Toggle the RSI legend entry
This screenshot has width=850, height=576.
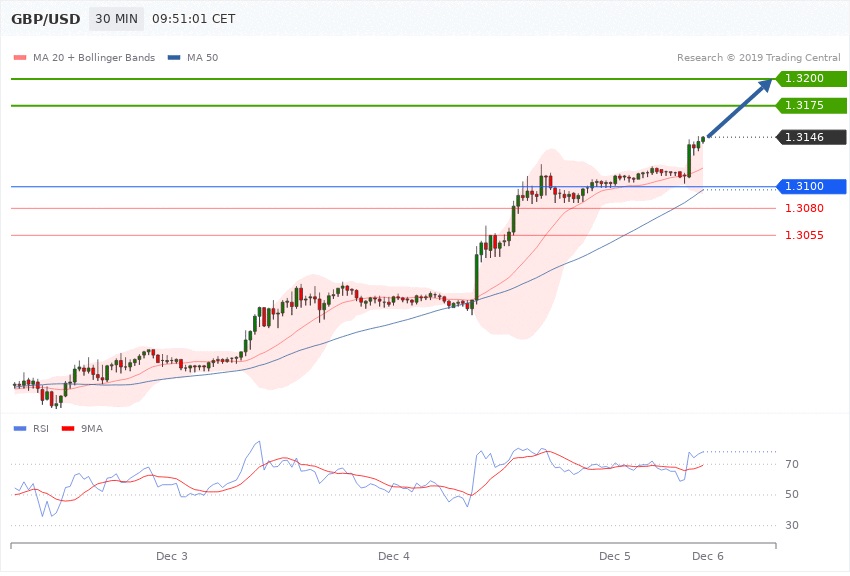click(36, 428)
